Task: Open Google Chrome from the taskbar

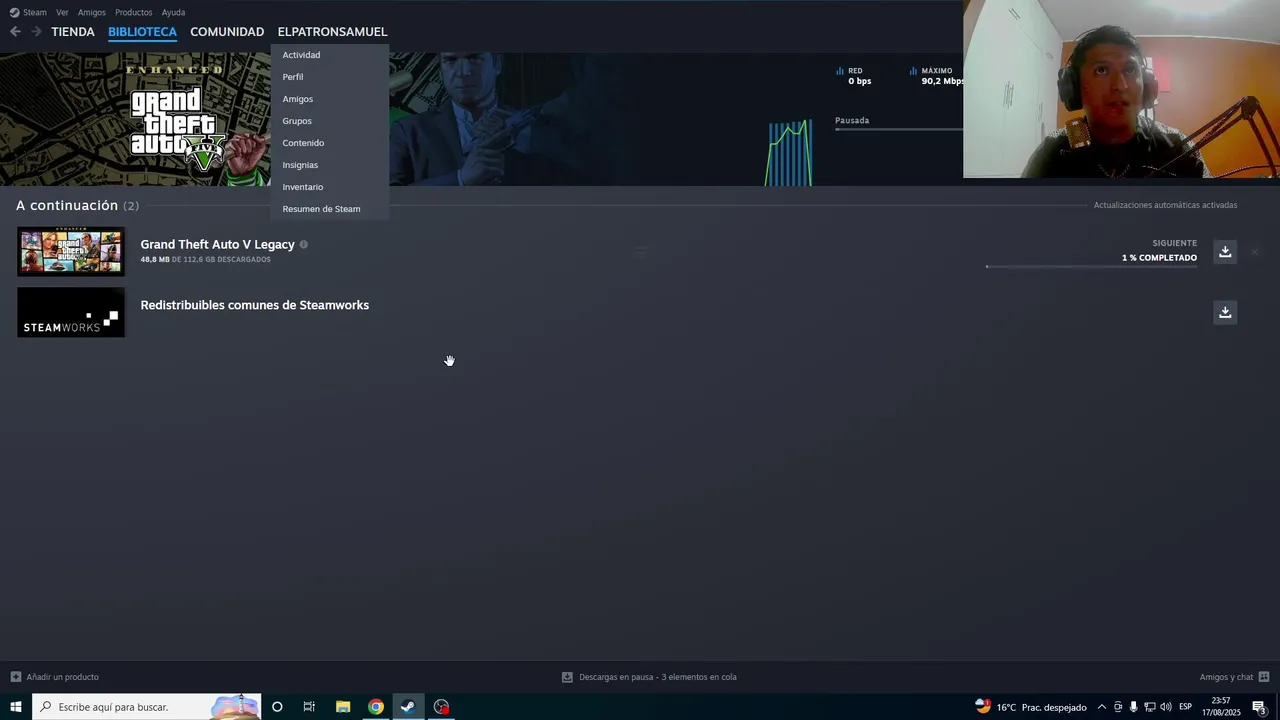Action: 376,707
